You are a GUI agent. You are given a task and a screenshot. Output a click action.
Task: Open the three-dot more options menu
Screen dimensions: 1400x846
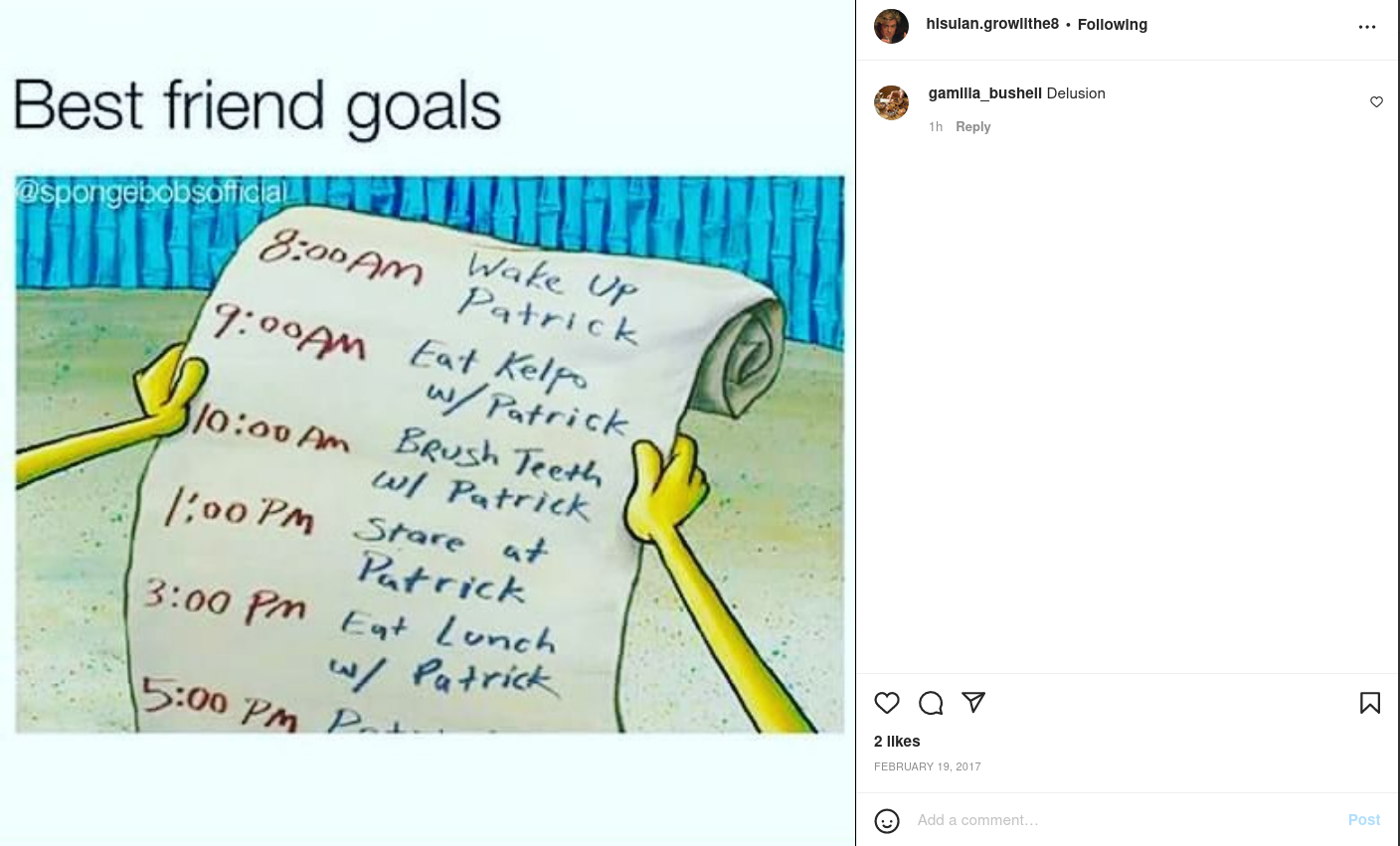pyautogui.click(x=1367, y=27)
